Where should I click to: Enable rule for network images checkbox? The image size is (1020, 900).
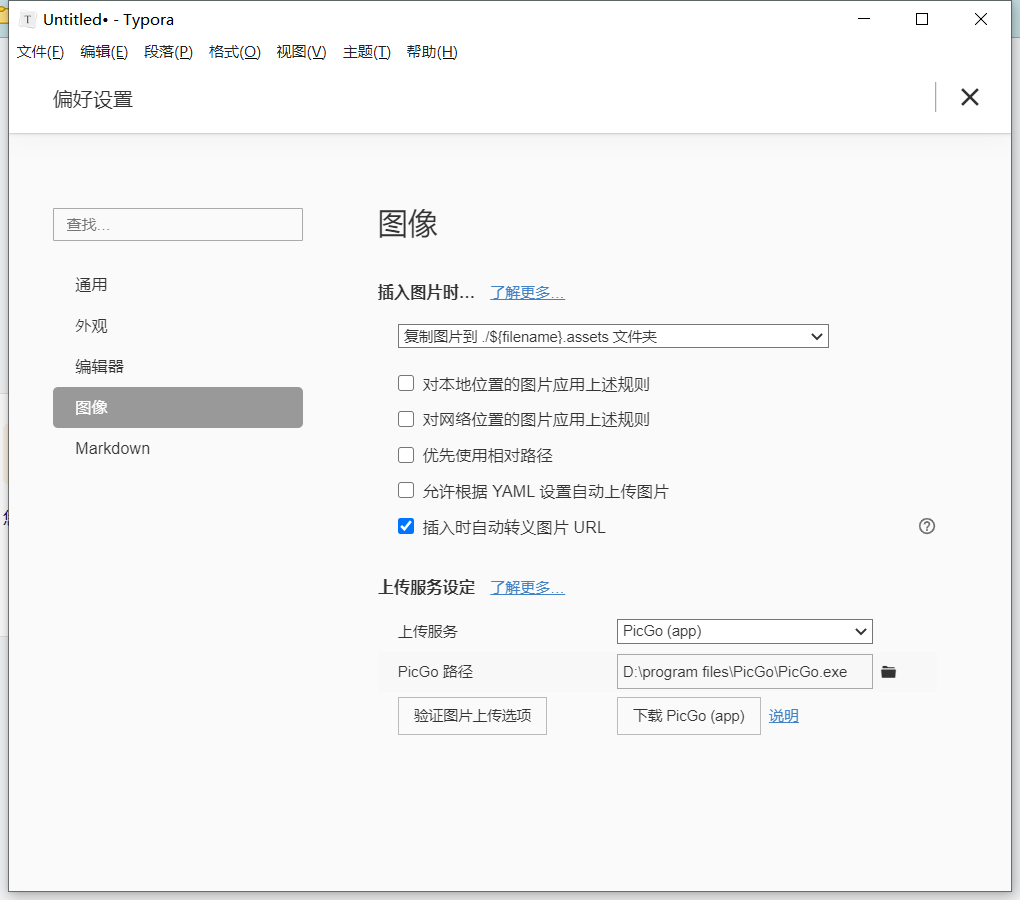tap(406, 419)
